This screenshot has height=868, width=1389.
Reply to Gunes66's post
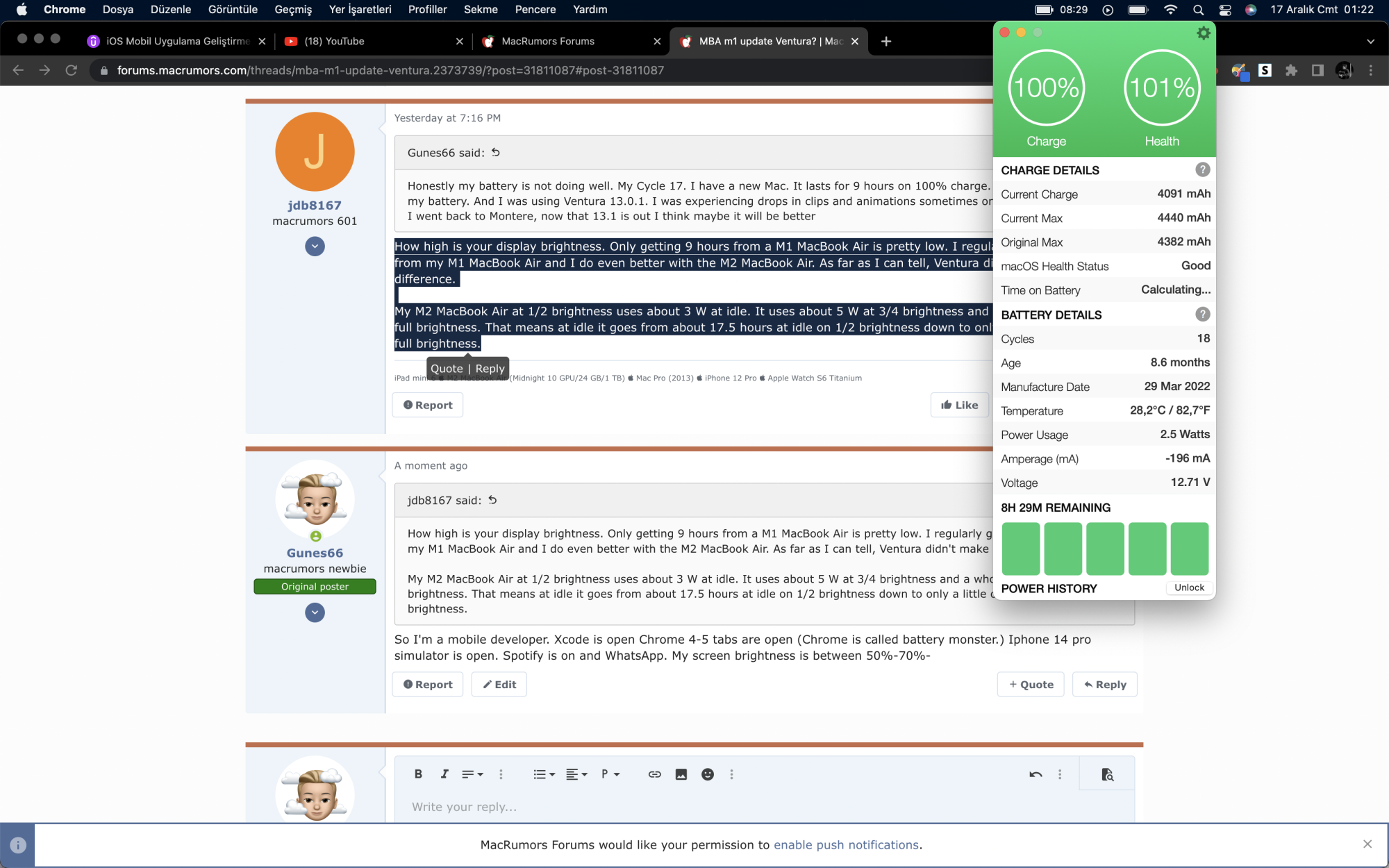pos(1105,684)
